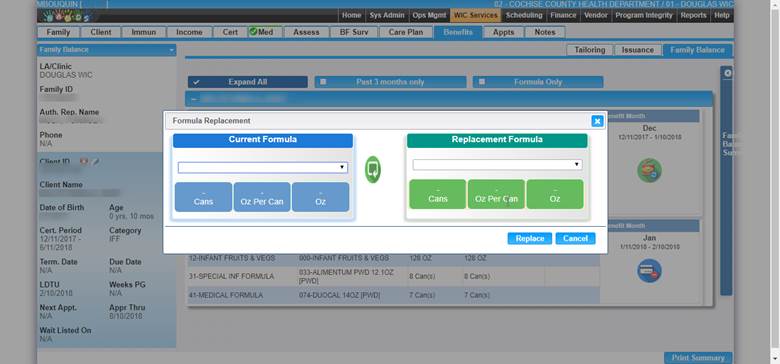Click the Jan benefit month card icon

coord(649,271)
